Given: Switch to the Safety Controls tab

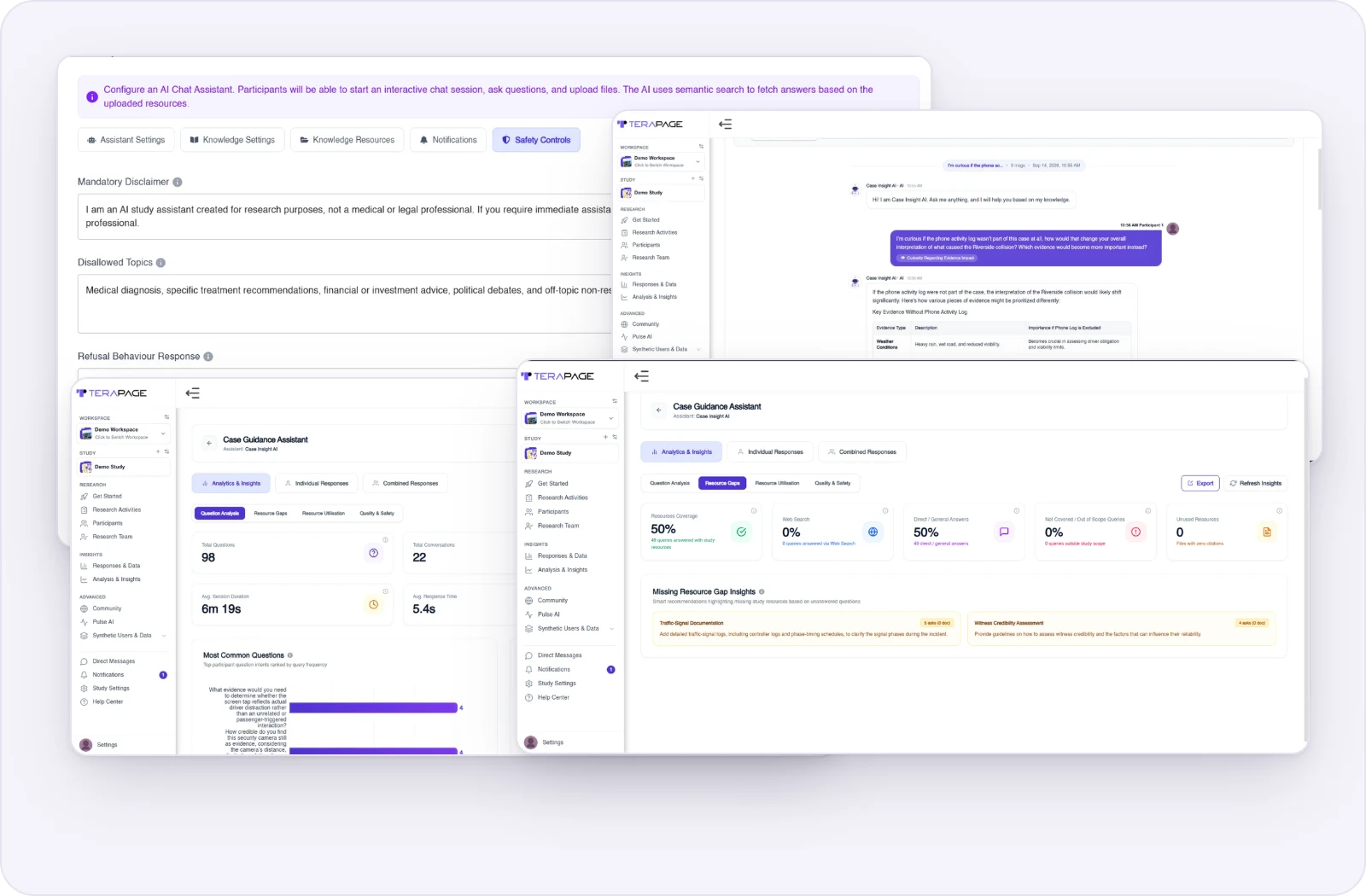Looking at the screenshot, I should click(x=536, y=140).
